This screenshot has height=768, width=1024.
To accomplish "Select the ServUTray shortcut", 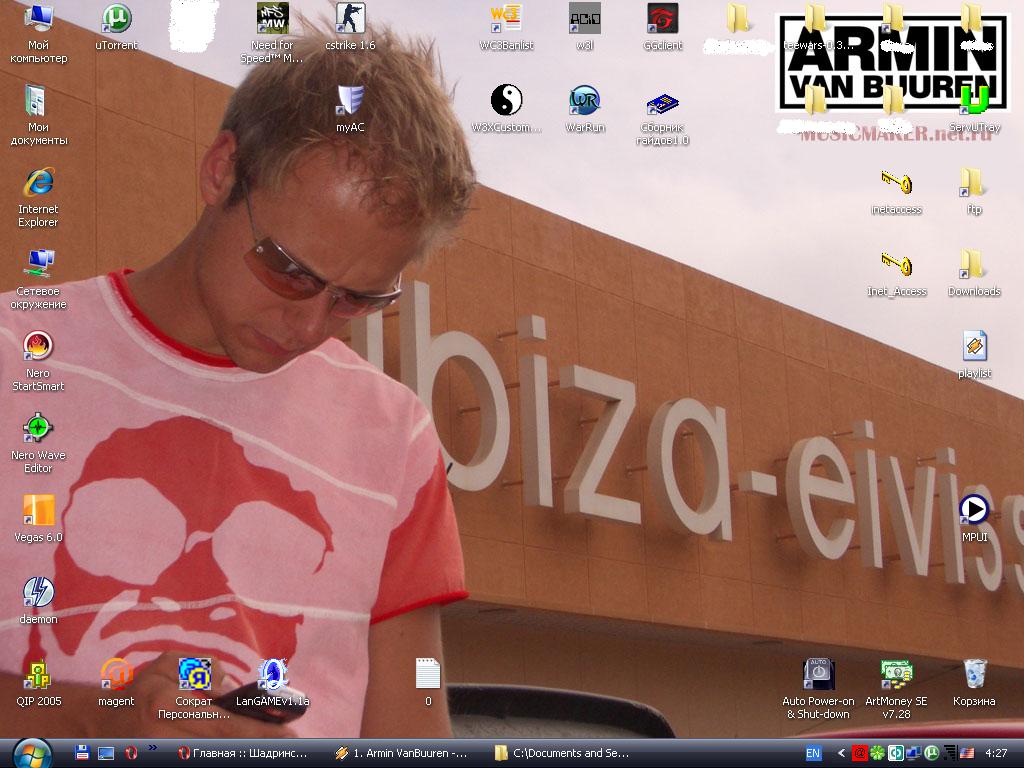I will (974, 110).
